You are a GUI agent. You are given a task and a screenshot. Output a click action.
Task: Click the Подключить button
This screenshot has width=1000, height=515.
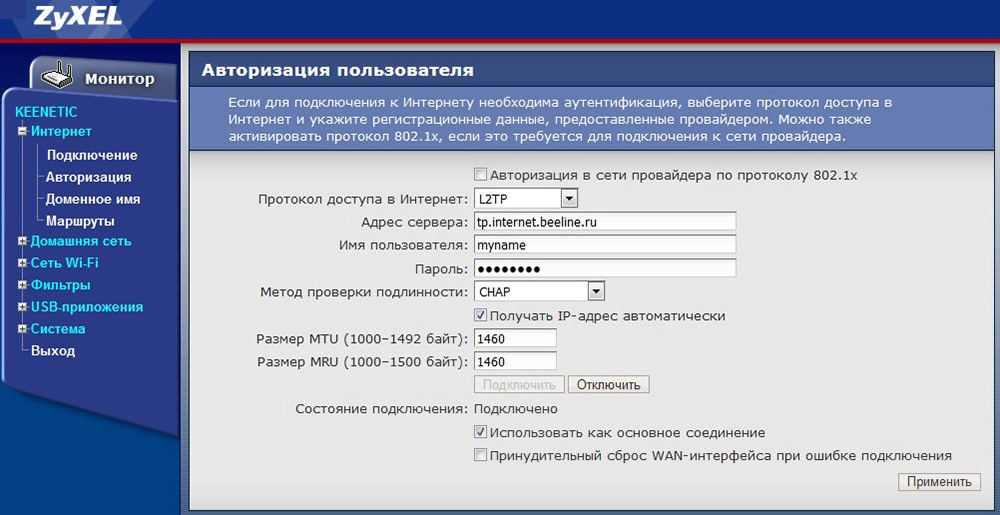(519, 384)
